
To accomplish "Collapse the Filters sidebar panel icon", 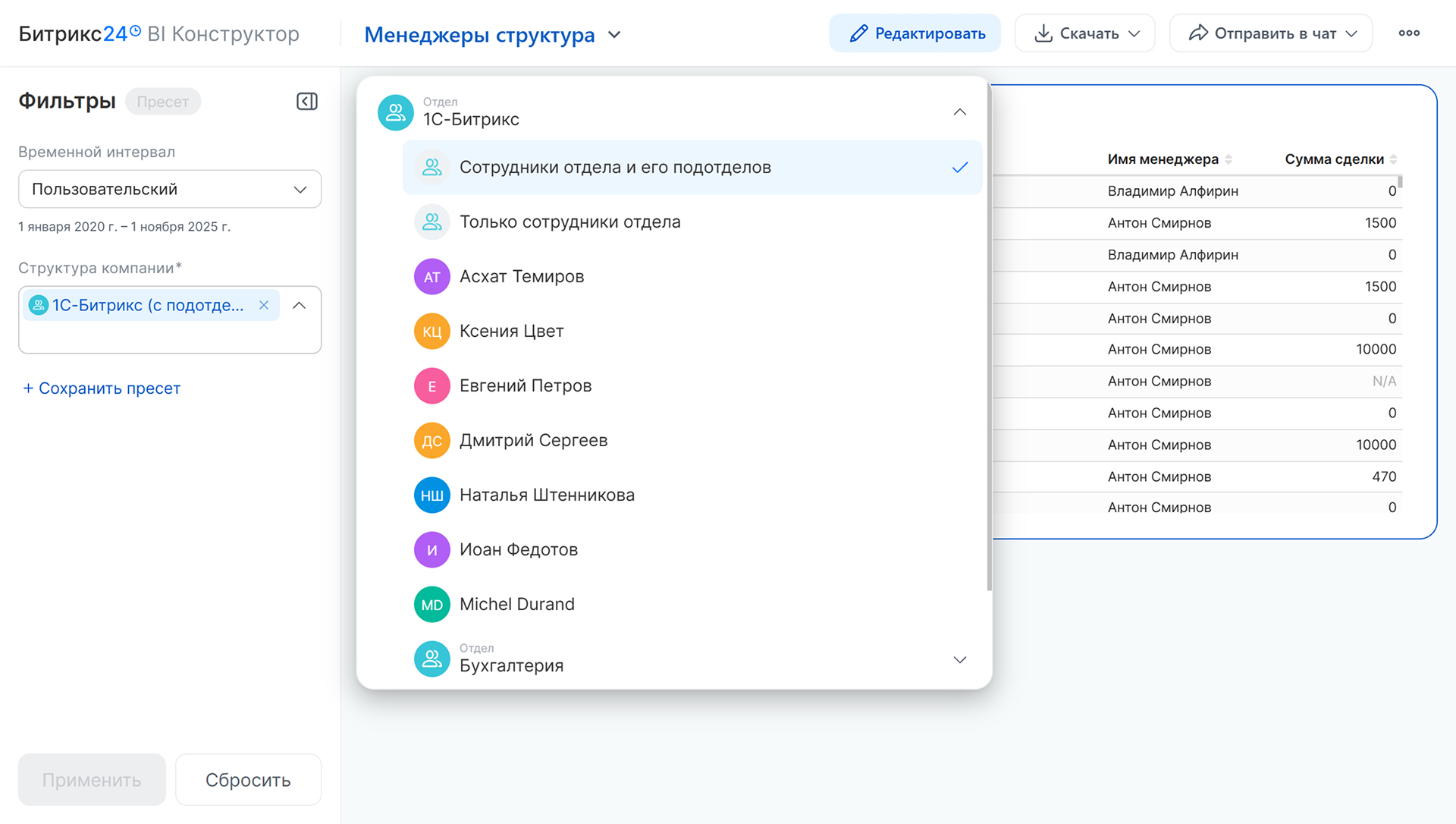I will pos(306,102).
